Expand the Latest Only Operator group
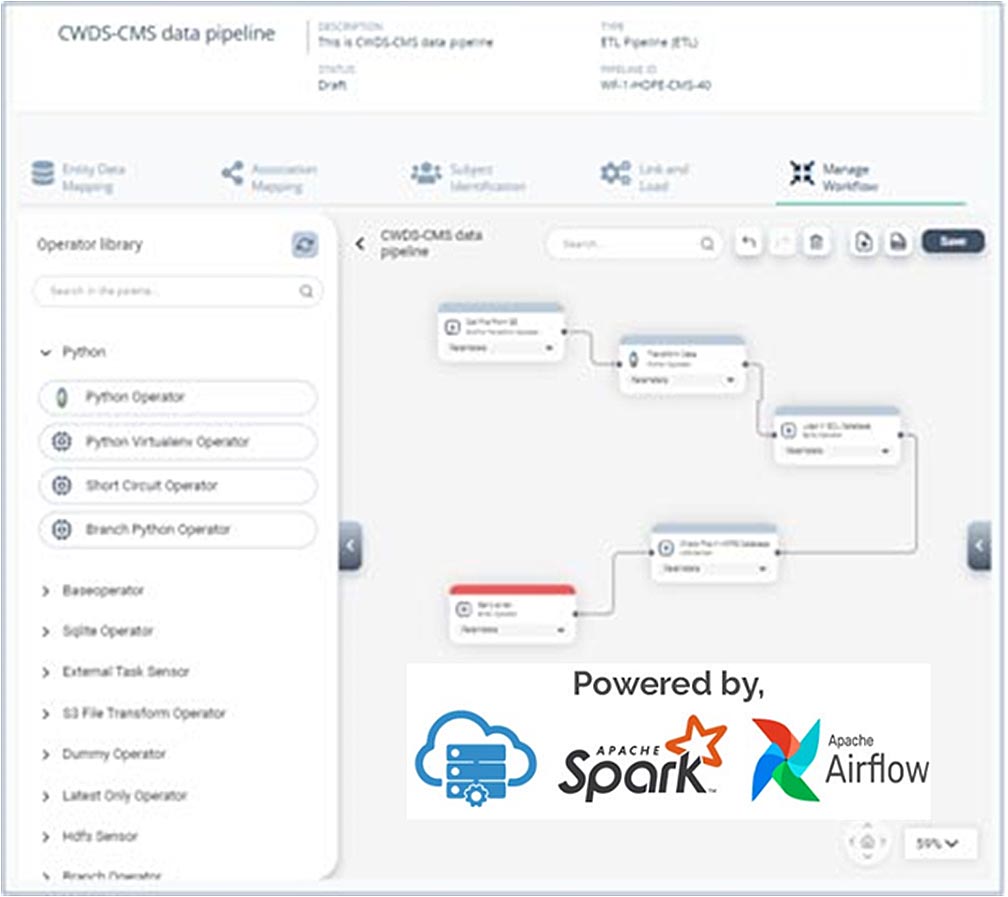 [x=46, y=797]
